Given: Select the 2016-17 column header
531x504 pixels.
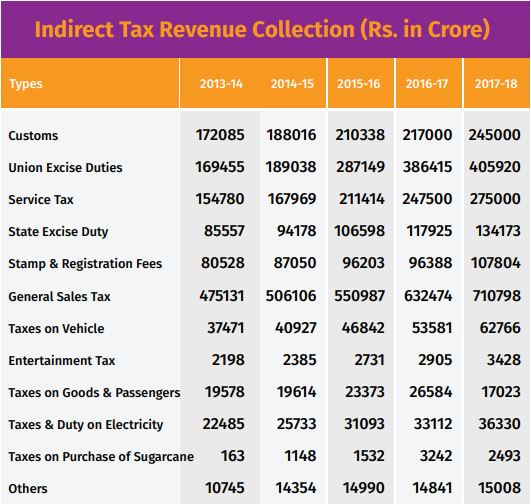Looking at the screenshot, I should pos(427,84).
